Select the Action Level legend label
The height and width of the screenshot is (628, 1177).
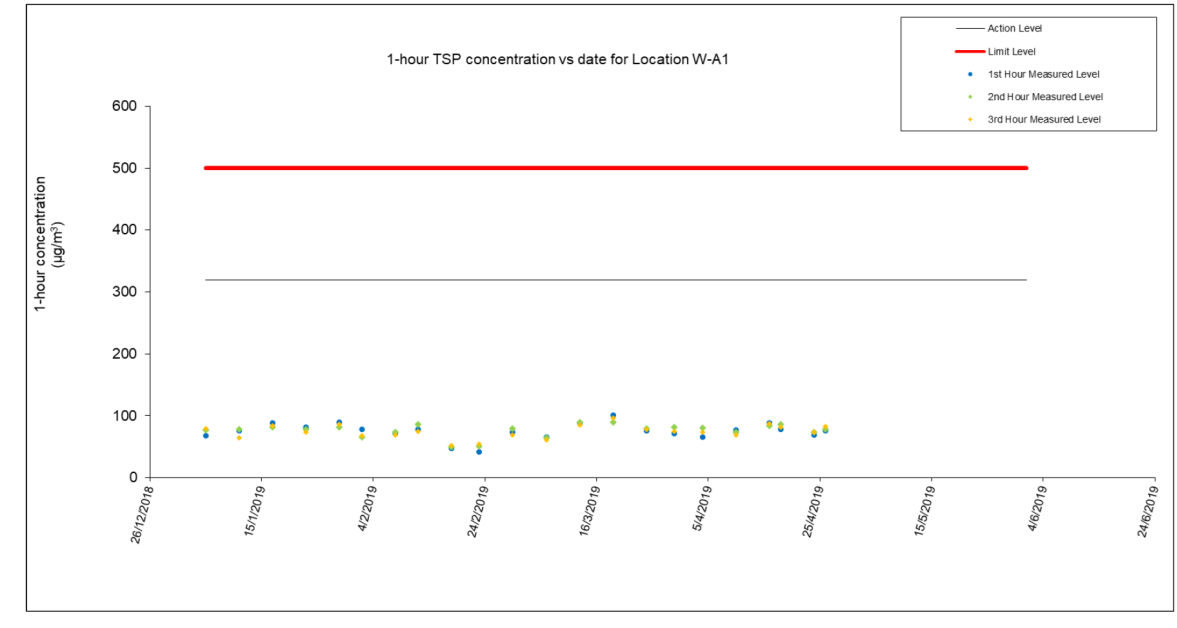[x=1014, y=28]
